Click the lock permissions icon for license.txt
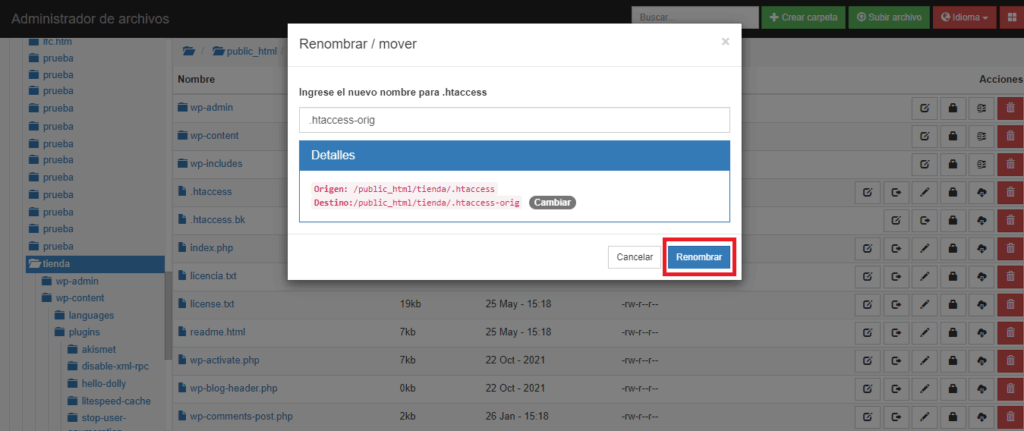 [x=953, y=304]
